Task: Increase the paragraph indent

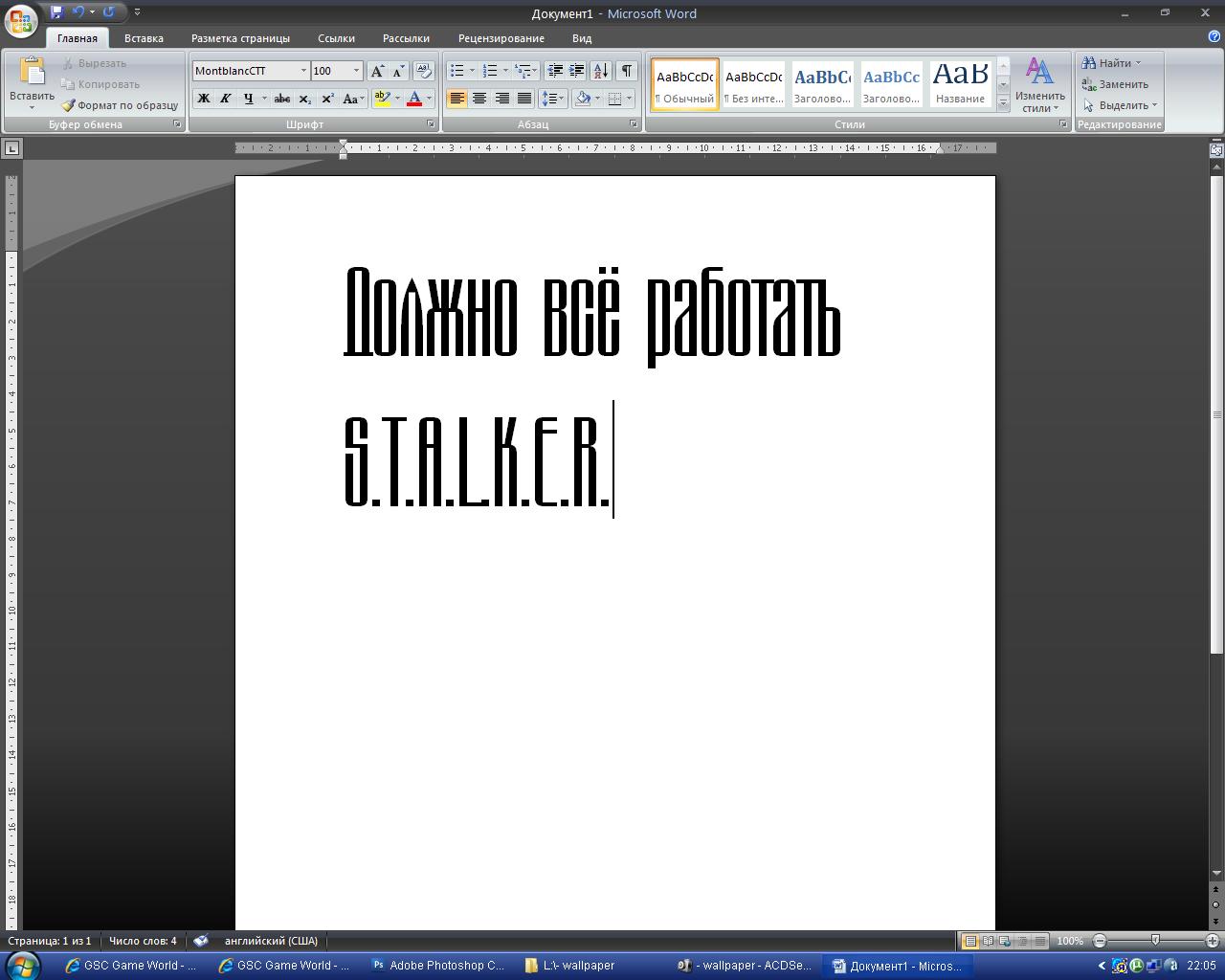Action: click(x=577, y=71)
